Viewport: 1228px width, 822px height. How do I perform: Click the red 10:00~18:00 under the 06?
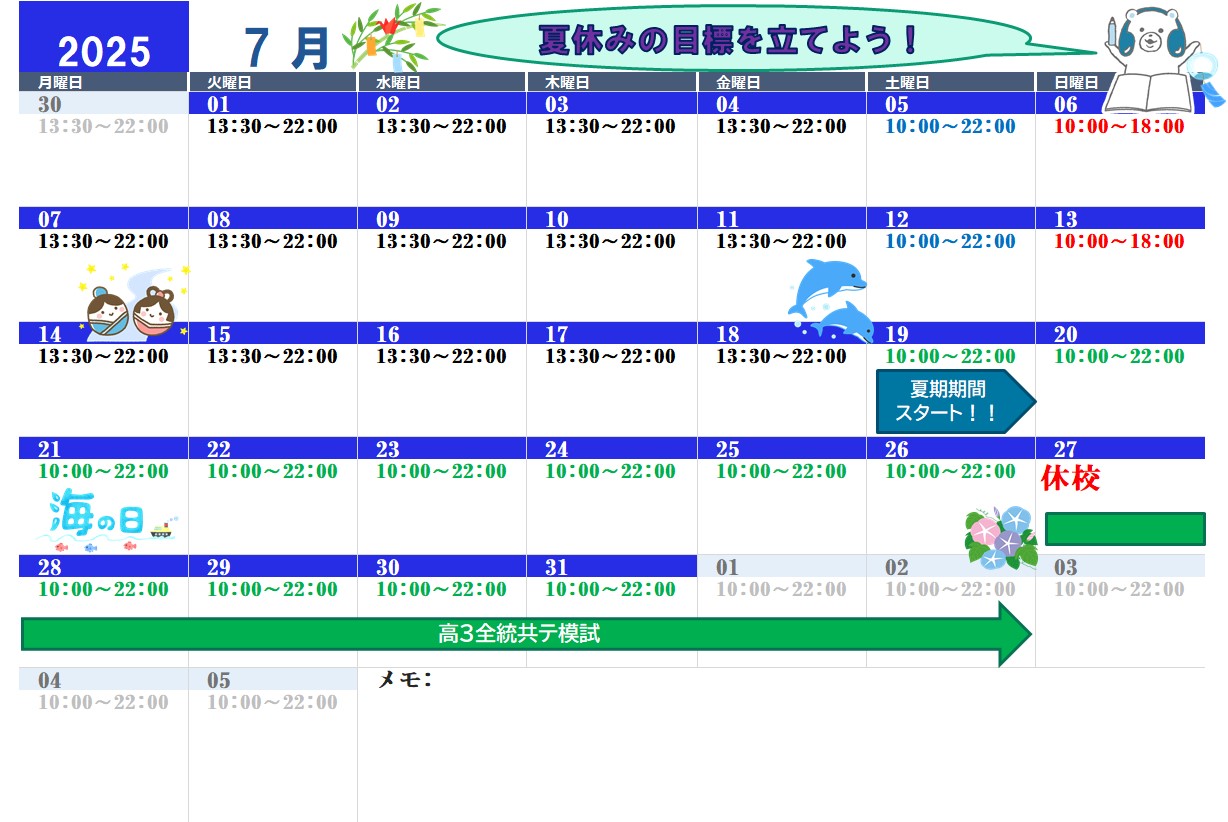coord(1118,127)
